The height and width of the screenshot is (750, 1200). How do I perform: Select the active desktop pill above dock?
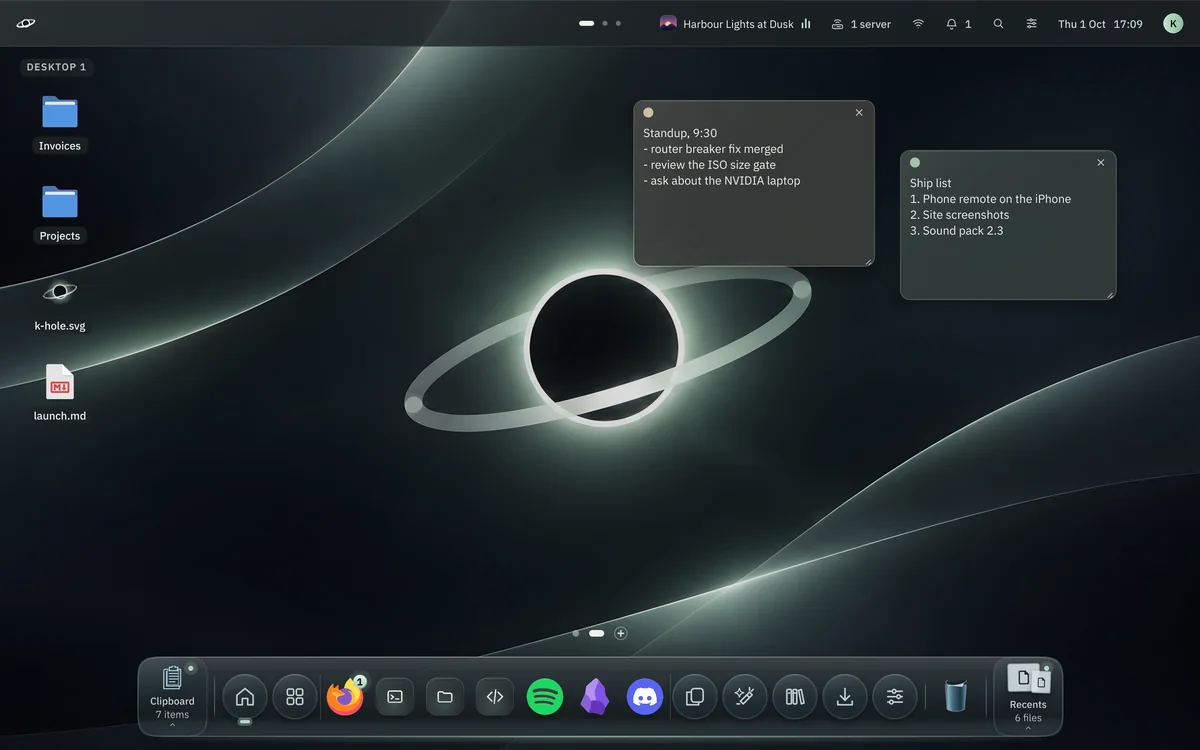click(597, 633)
